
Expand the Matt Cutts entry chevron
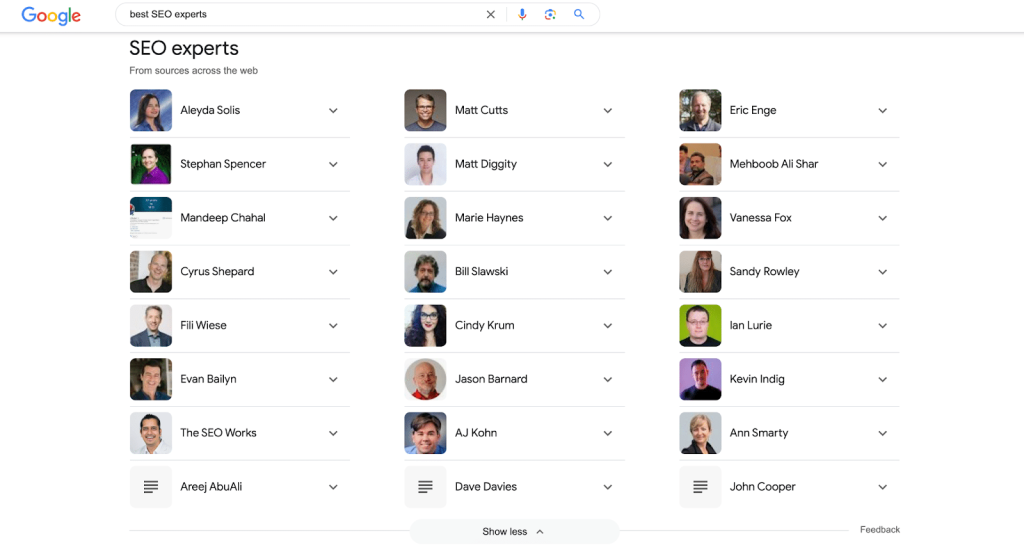pyautogui.click(x=608, y=110)
